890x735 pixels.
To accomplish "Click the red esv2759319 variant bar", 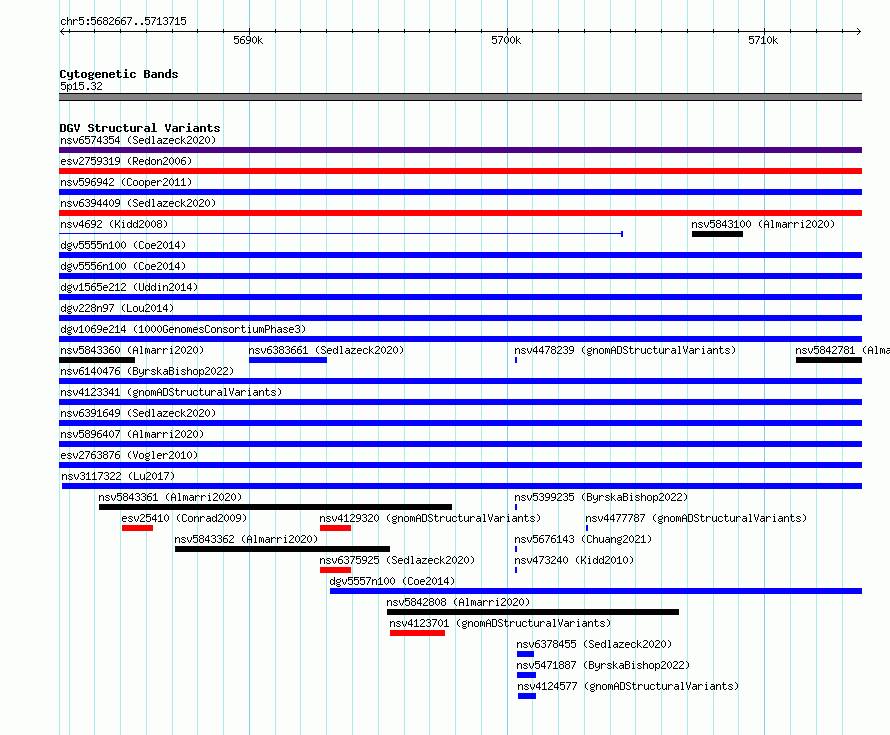I will tap(460, 171).
